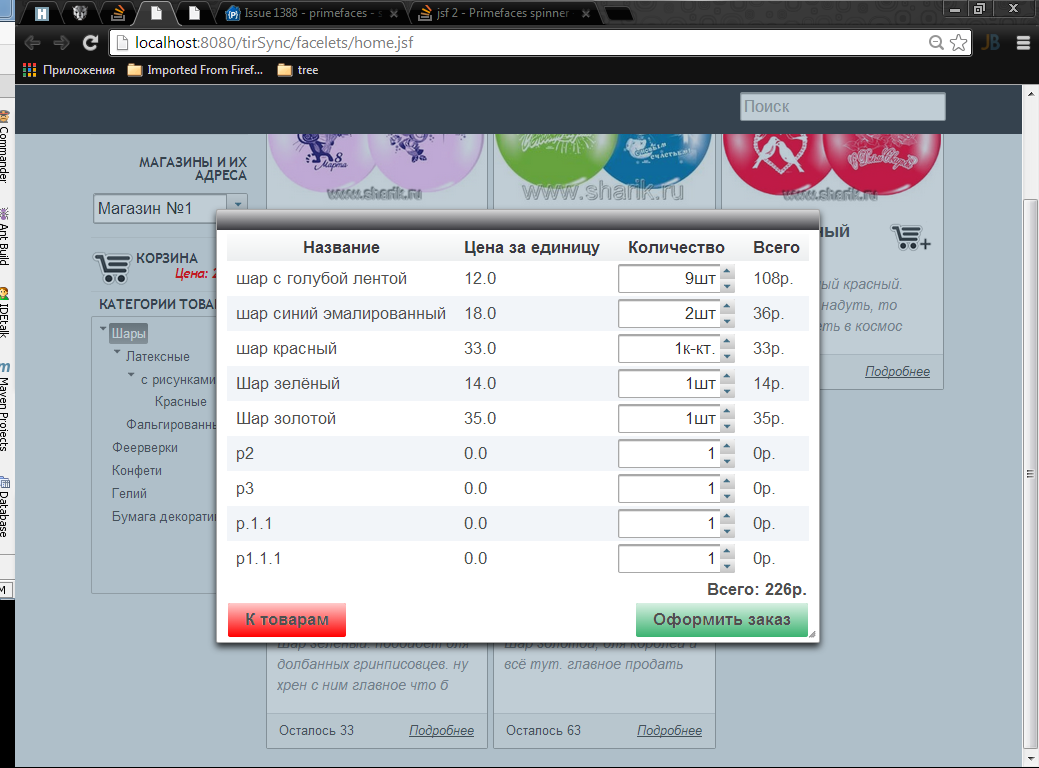Increase quantity of p2 item
This screenshot has height=768, width=1039.
pyautogui.click(x=728, y=447)
